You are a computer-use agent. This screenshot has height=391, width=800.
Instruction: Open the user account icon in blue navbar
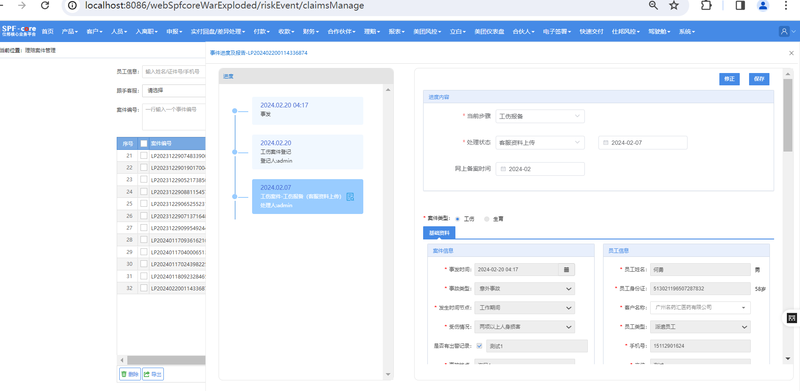click(x=784, y=31)
